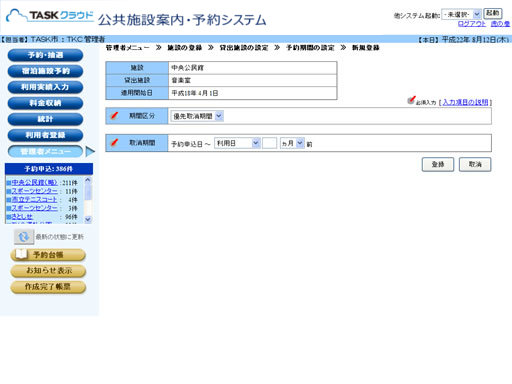Screen dimensions: 512x384
Task: Go to 施設の登録 in the breadcrumb
Action: 185,48
